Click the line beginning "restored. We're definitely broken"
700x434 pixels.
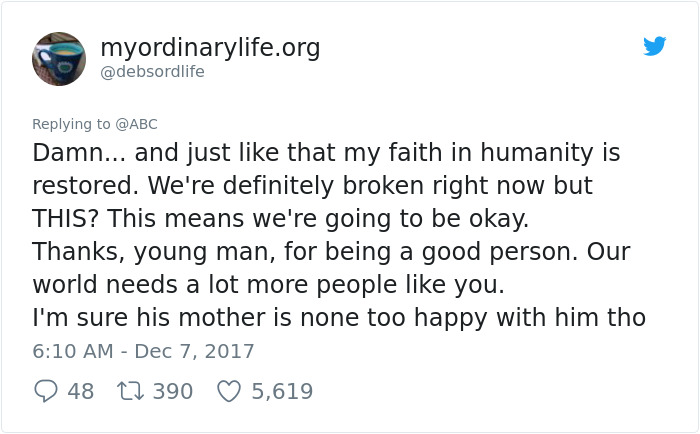click(312, 186)
